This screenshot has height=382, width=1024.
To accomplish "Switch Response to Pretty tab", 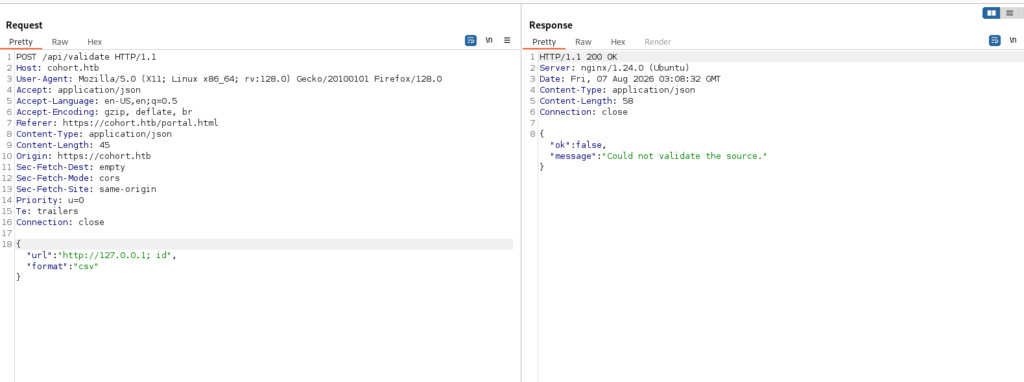I will coord(544,42).
